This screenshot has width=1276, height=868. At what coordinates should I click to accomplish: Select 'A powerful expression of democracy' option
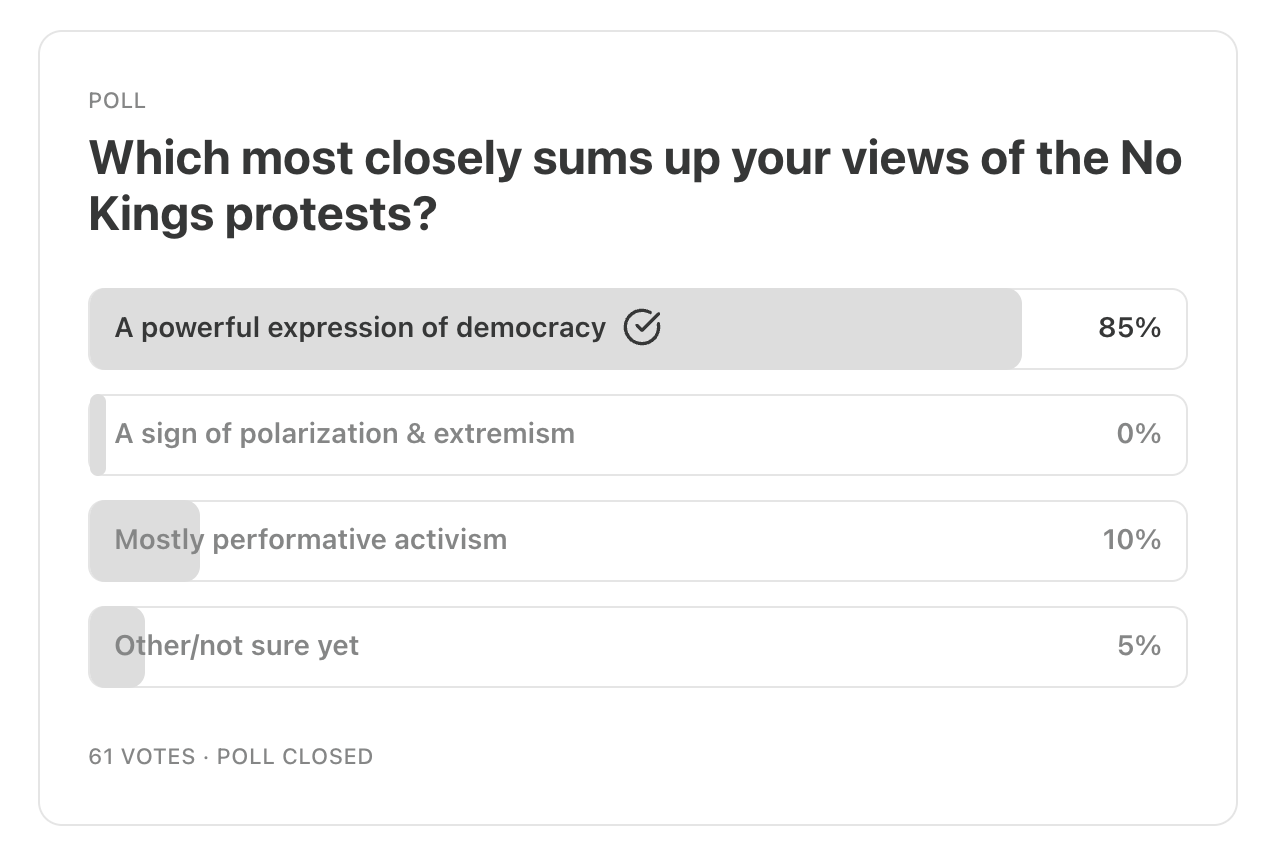638,329
